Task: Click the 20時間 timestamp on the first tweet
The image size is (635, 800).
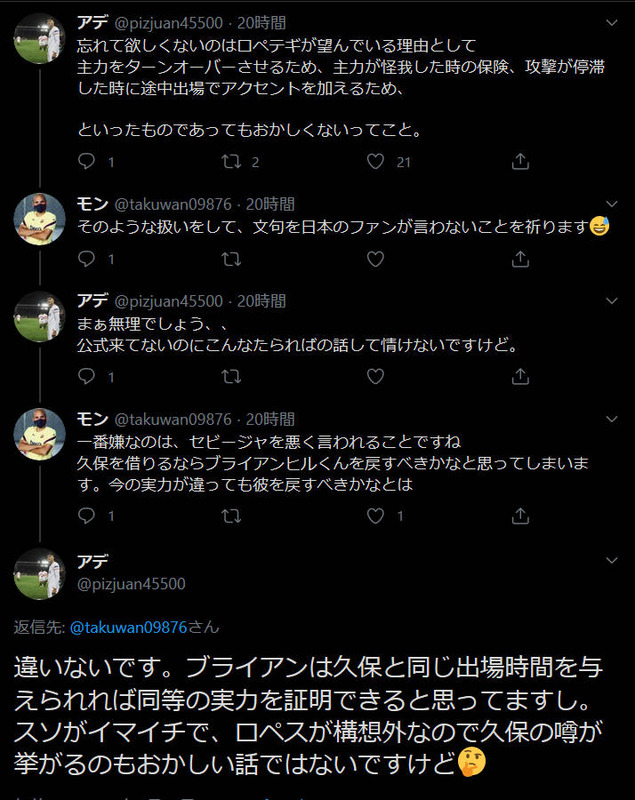Action: click(258, 17)
